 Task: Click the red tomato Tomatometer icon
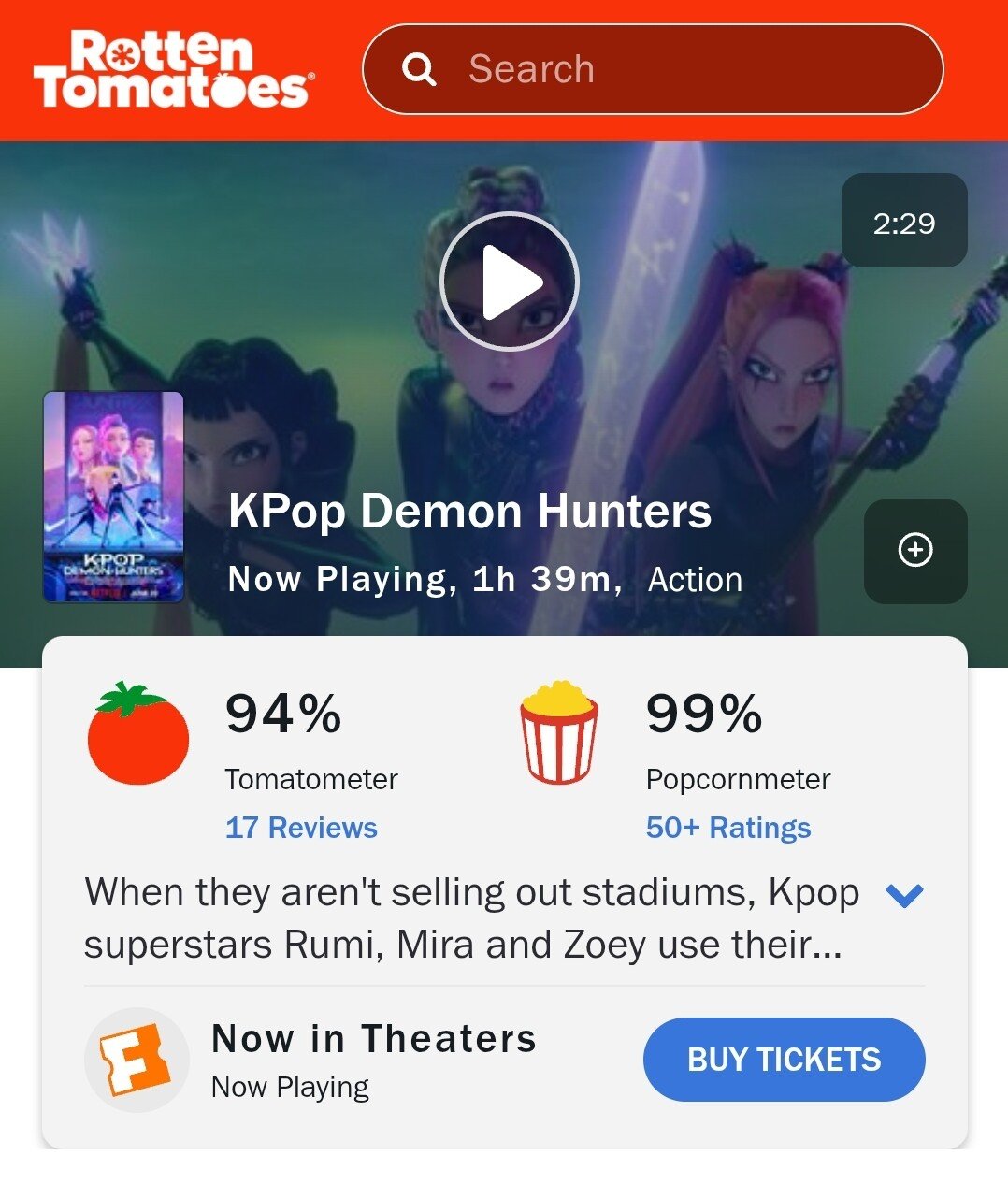click(x=138, y=734)
